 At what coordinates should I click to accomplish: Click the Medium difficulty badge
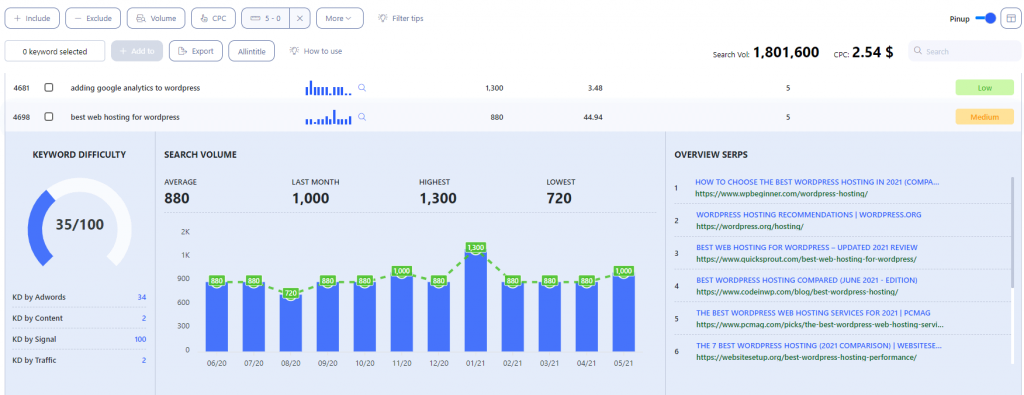985,117
